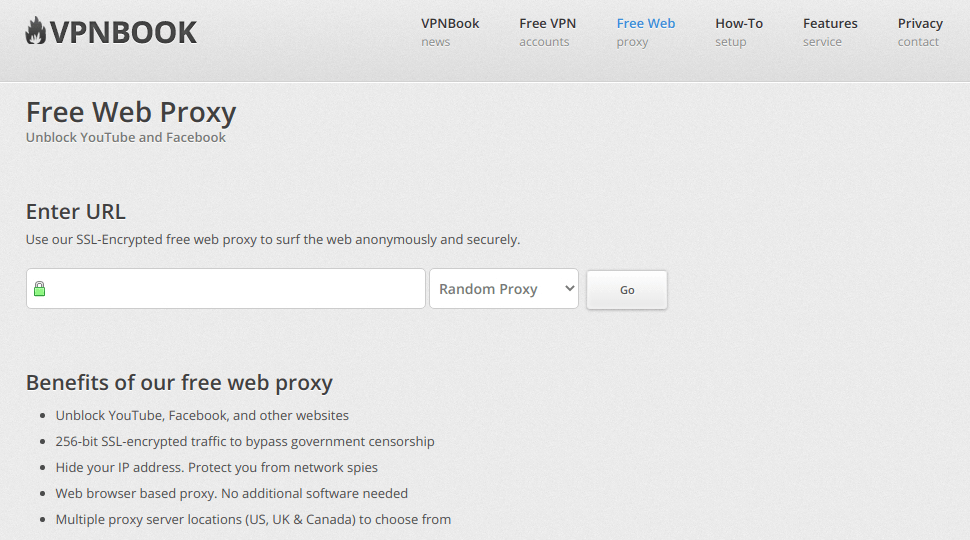This screenshot has height=540, width=970.
Task: Open the Features service menu item
Action: 830,32
